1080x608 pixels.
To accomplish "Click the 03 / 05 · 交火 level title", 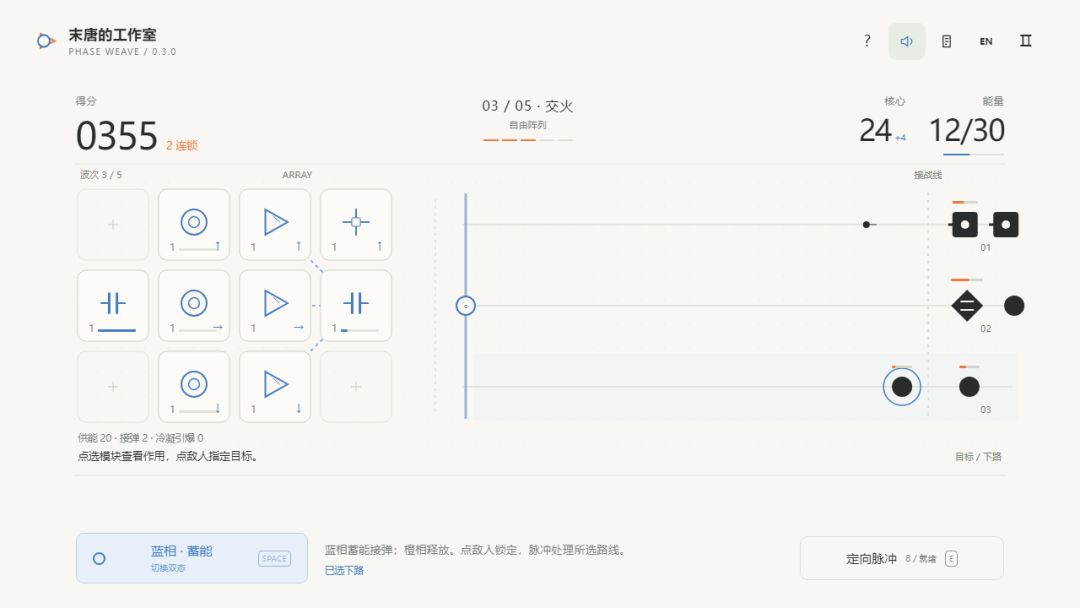I will pyautogui.click(x=528, y=106).
